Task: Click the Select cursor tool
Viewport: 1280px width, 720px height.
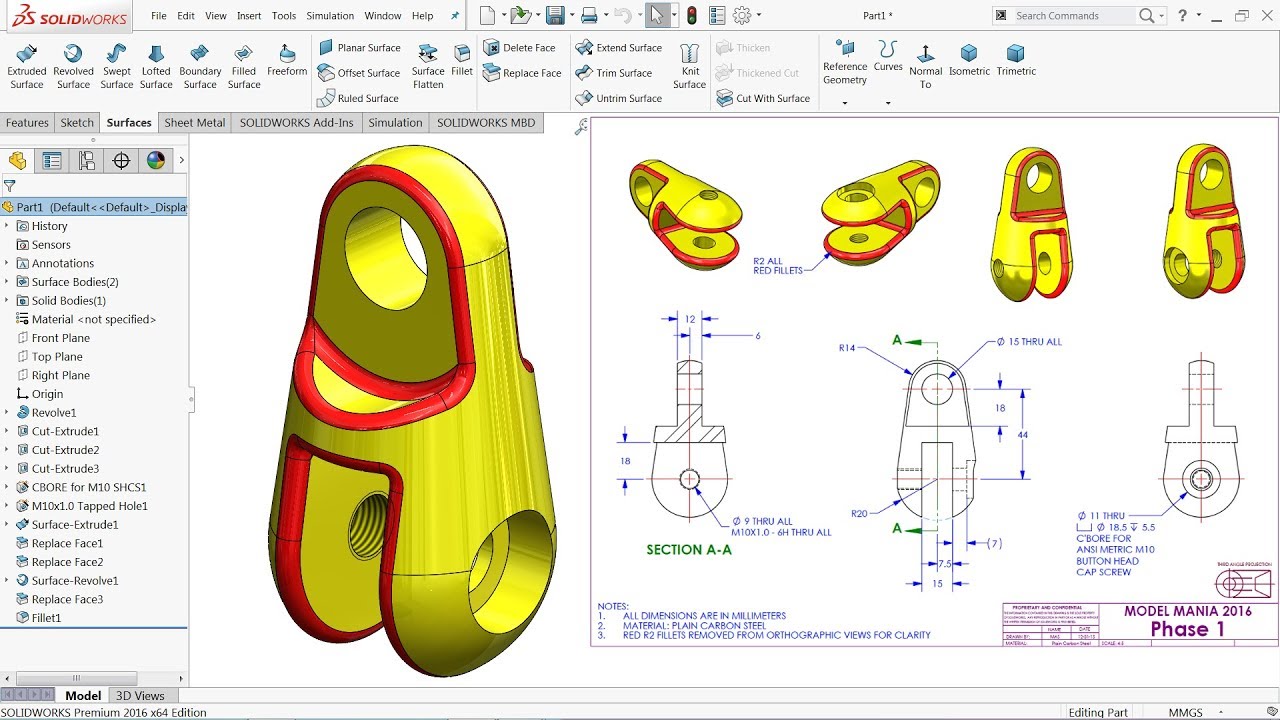Action: point(657,15)
